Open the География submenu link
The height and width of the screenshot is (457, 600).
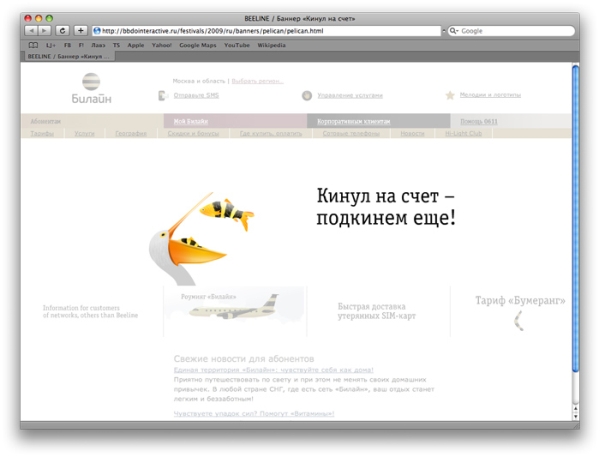131,133
